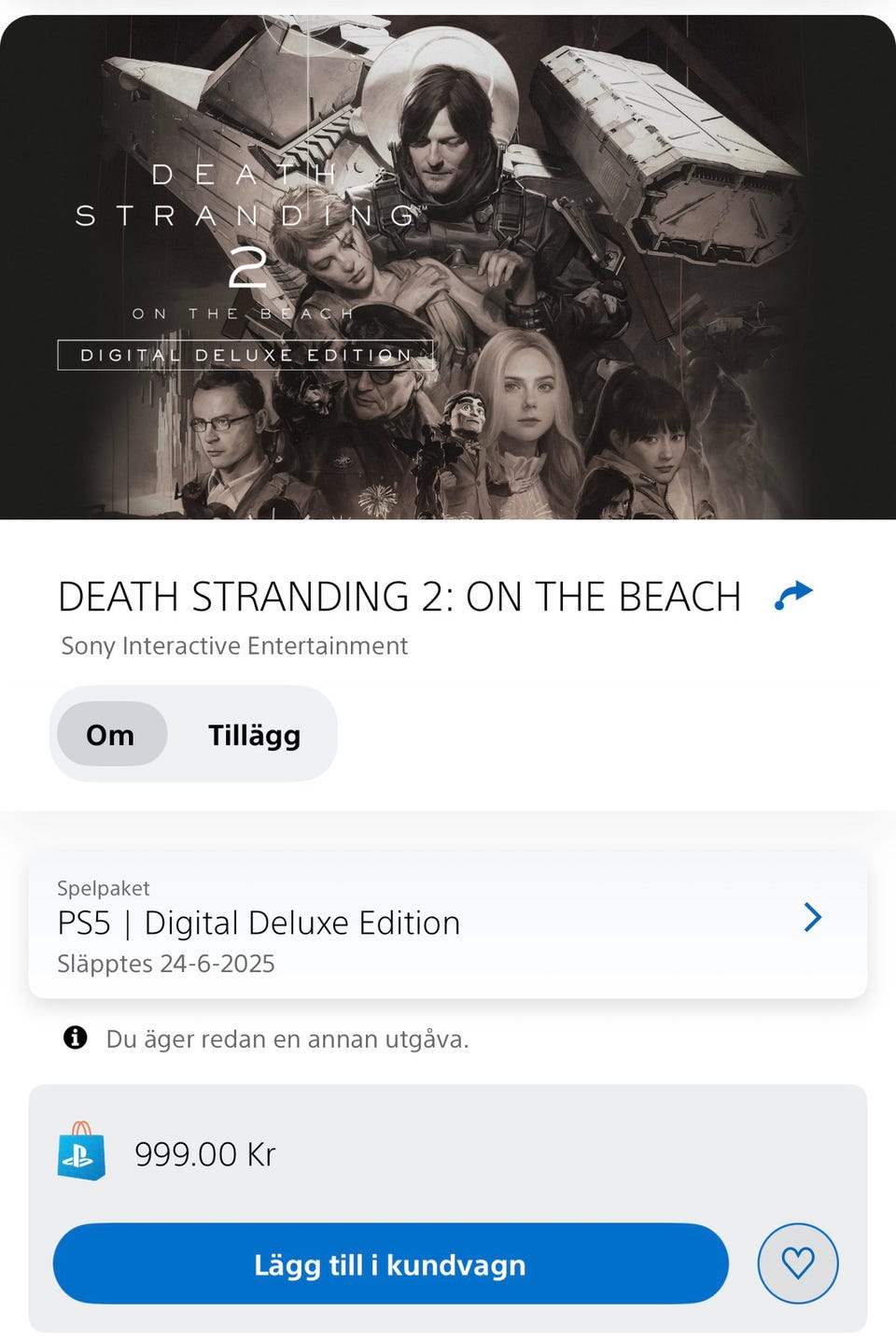Tap the Digital Deluxe Edition badge on artwork
The height and width of the screenshot is (1341, 896).
click(x=246, y=355)
